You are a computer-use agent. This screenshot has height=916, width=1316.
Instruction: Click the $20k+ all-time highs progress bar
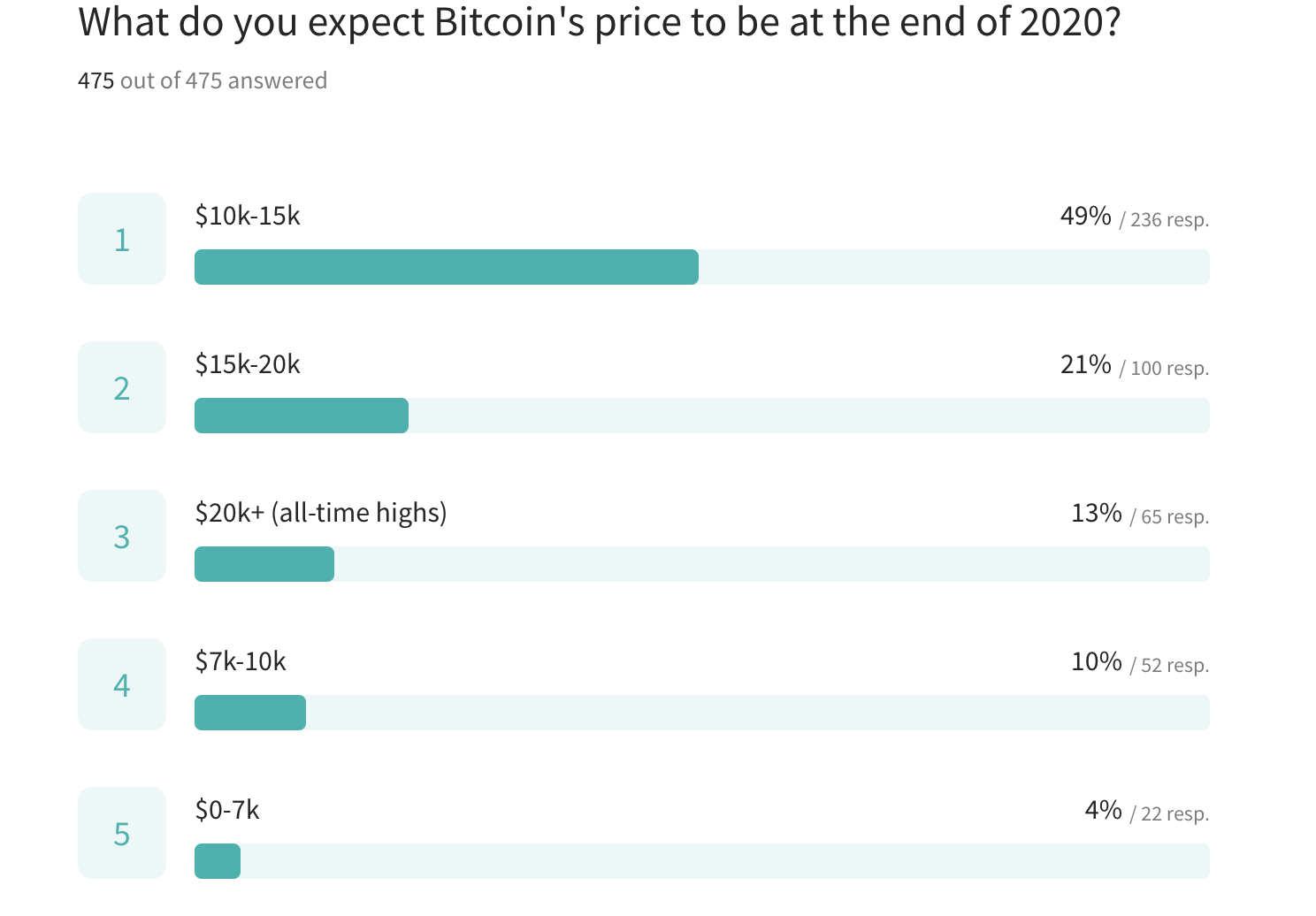coord(264,564)
